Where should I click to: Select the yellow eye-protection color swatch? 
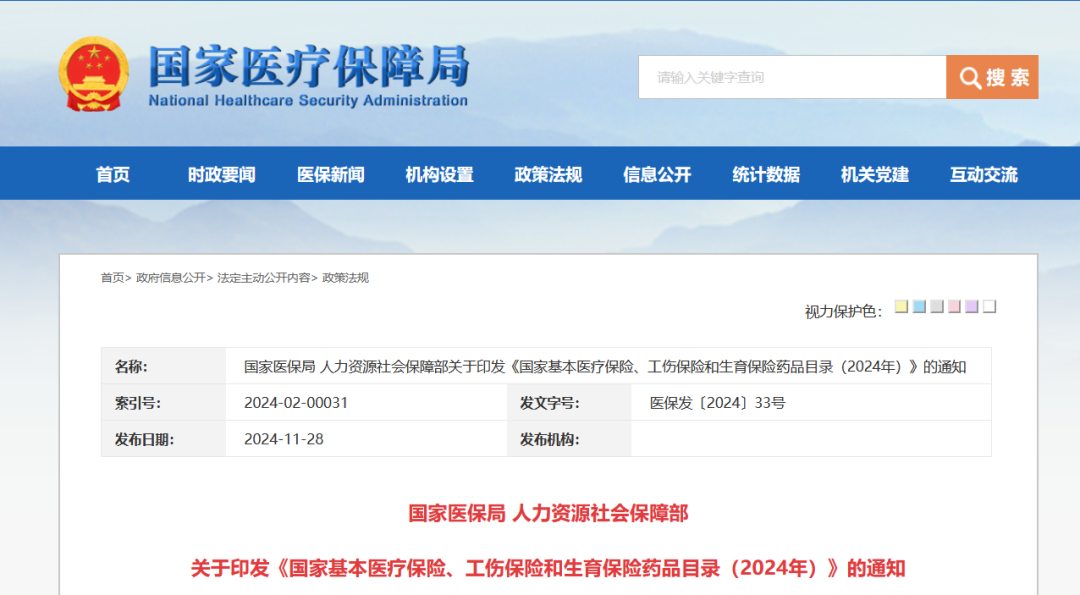click(x=901, y=306)
